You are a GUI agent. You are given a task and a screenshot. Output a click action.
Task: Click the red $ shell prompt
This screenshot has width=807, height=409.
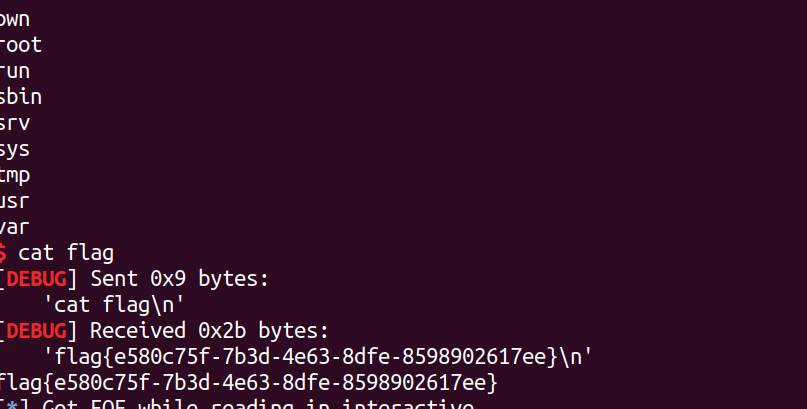click(x=4, y=253)
